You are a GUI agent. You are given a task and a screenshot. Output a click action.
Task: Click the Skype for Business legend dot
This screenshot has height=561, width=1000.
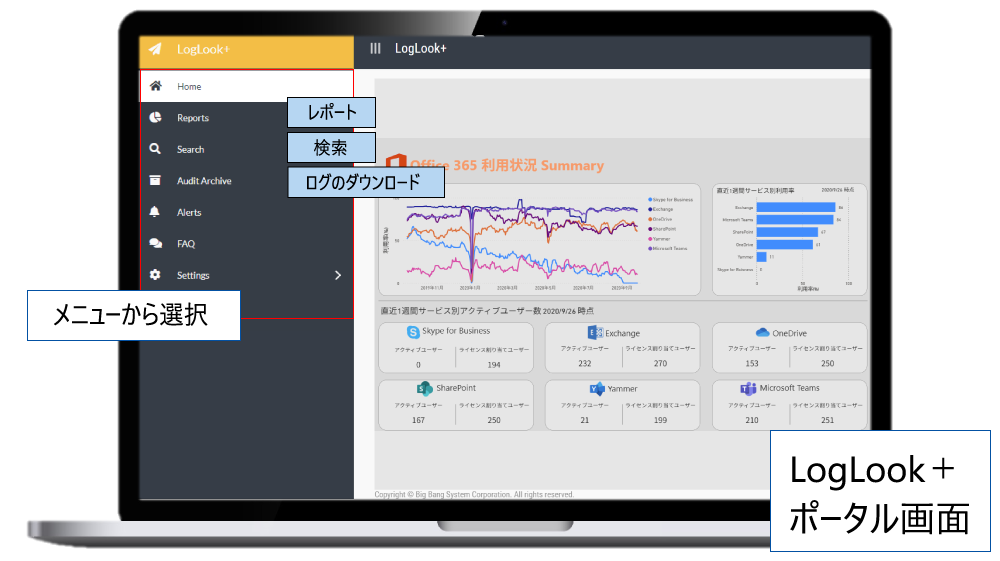point(650,199)
